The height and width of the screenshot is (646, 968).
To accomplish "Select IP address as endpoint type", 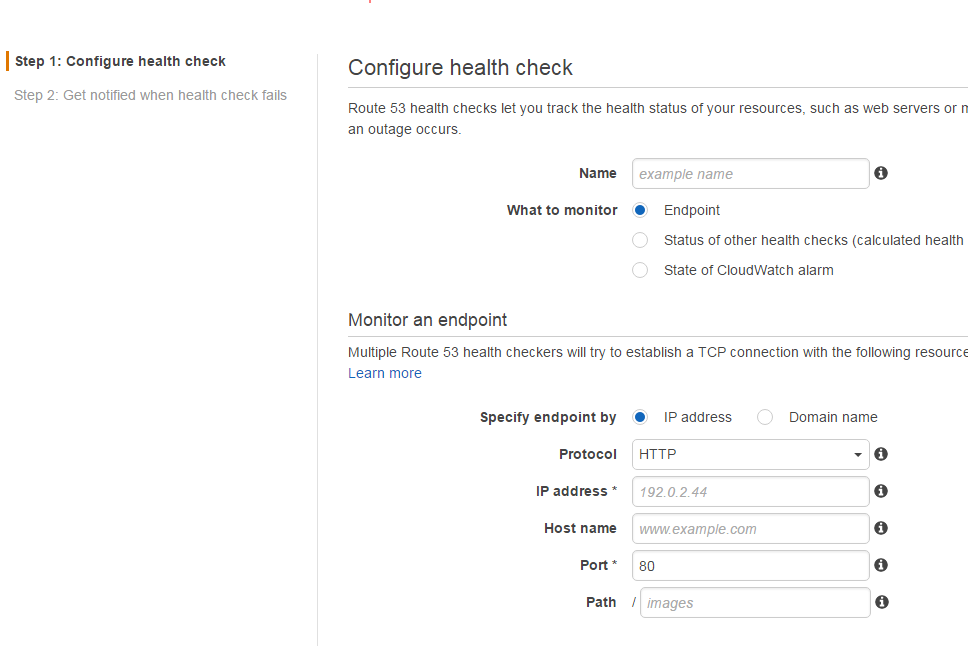I will click(640, 417).
